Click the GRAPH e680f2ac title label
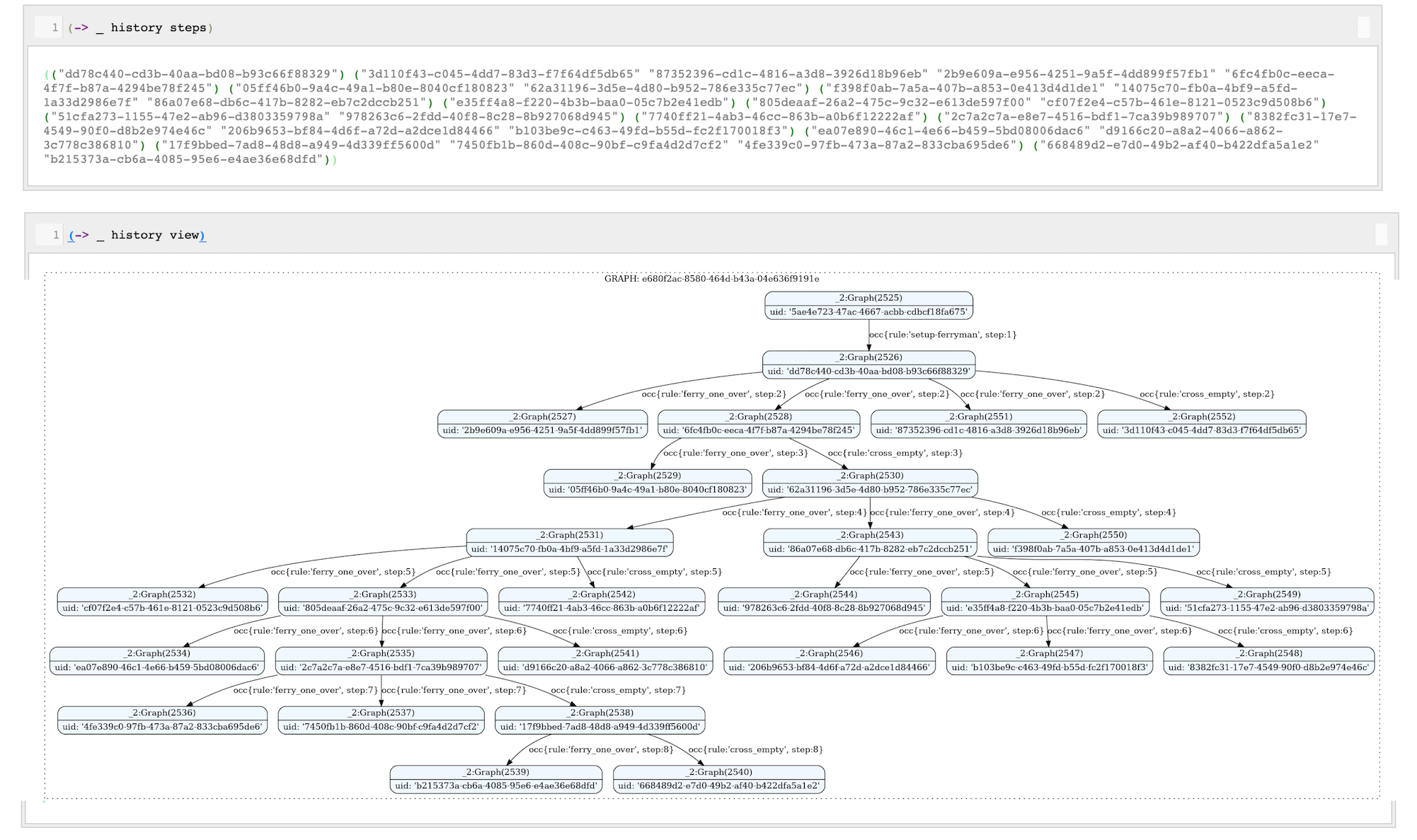 point(711,279)
